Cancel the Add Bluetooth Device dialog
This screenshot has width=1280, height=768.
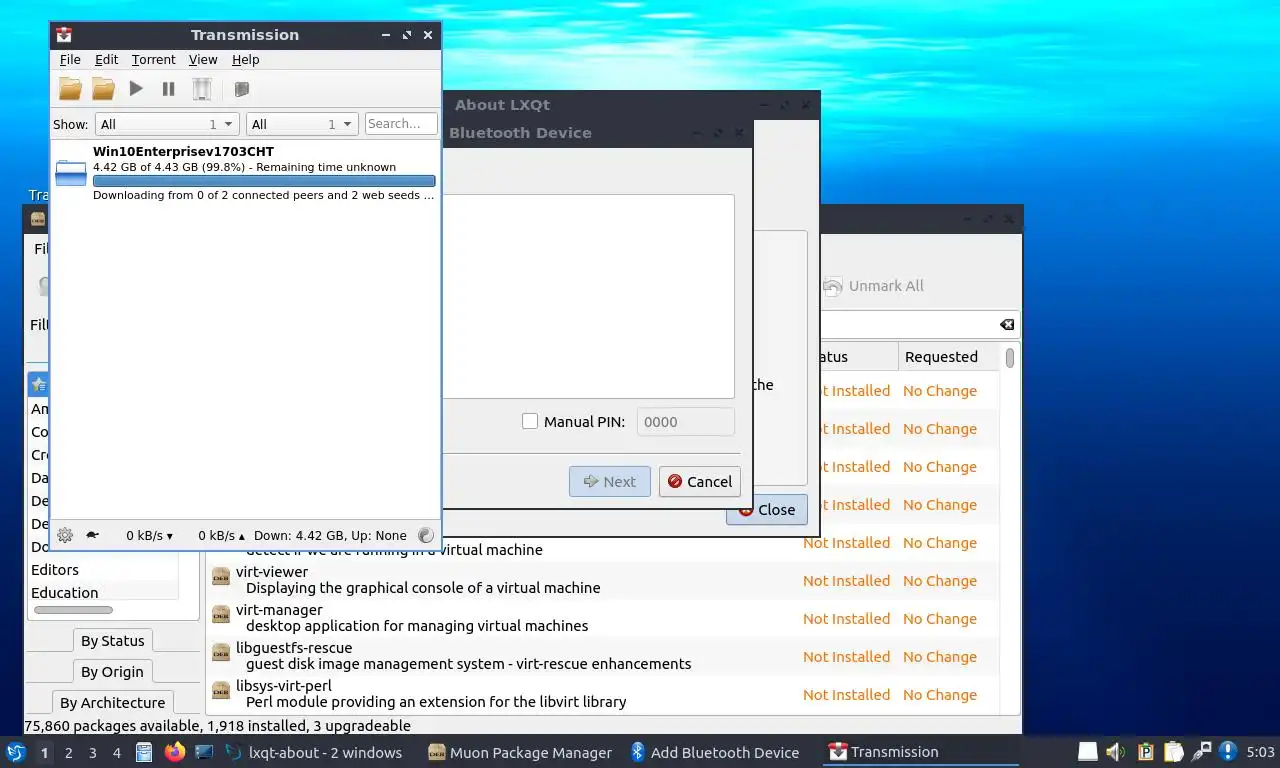700,481
